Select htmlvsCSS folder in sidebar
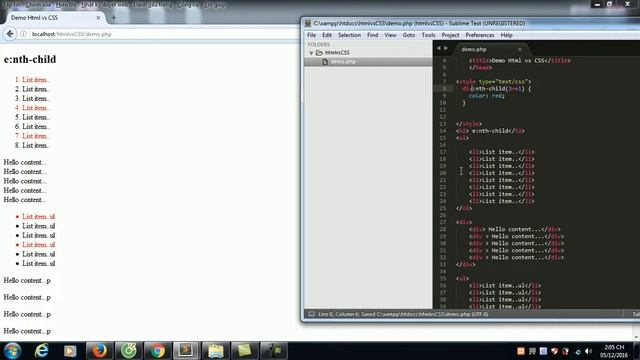The image size is (640, 360). coord(337,53)
